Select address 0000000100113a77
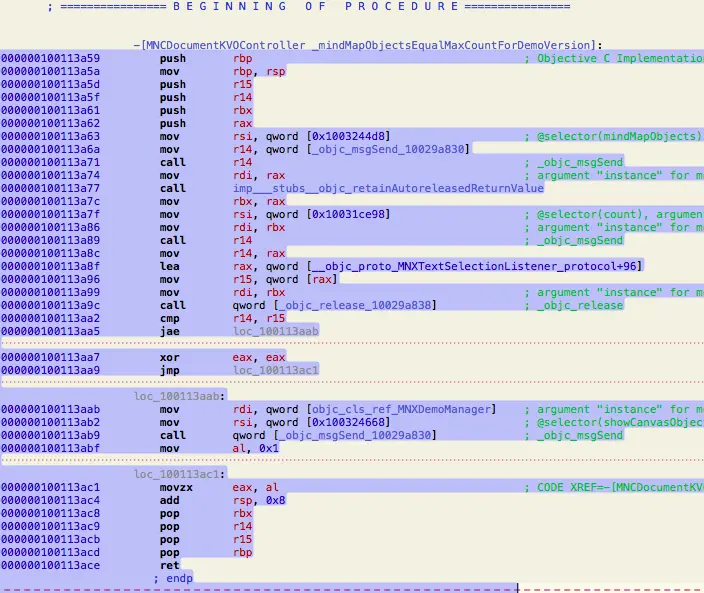This screenshot has height=593, width=704. 50,189
